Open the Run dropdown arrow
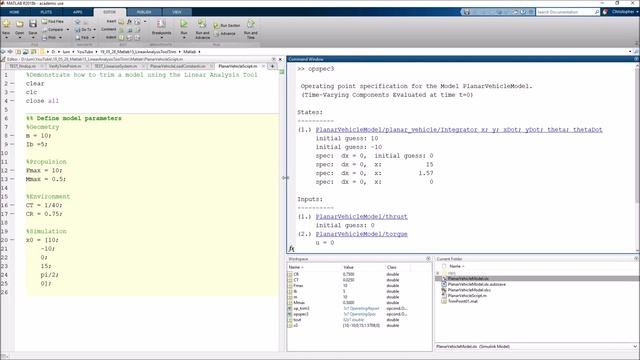Image resolution: width=640 pixels, height=360 pixels. tap(184, 38)
